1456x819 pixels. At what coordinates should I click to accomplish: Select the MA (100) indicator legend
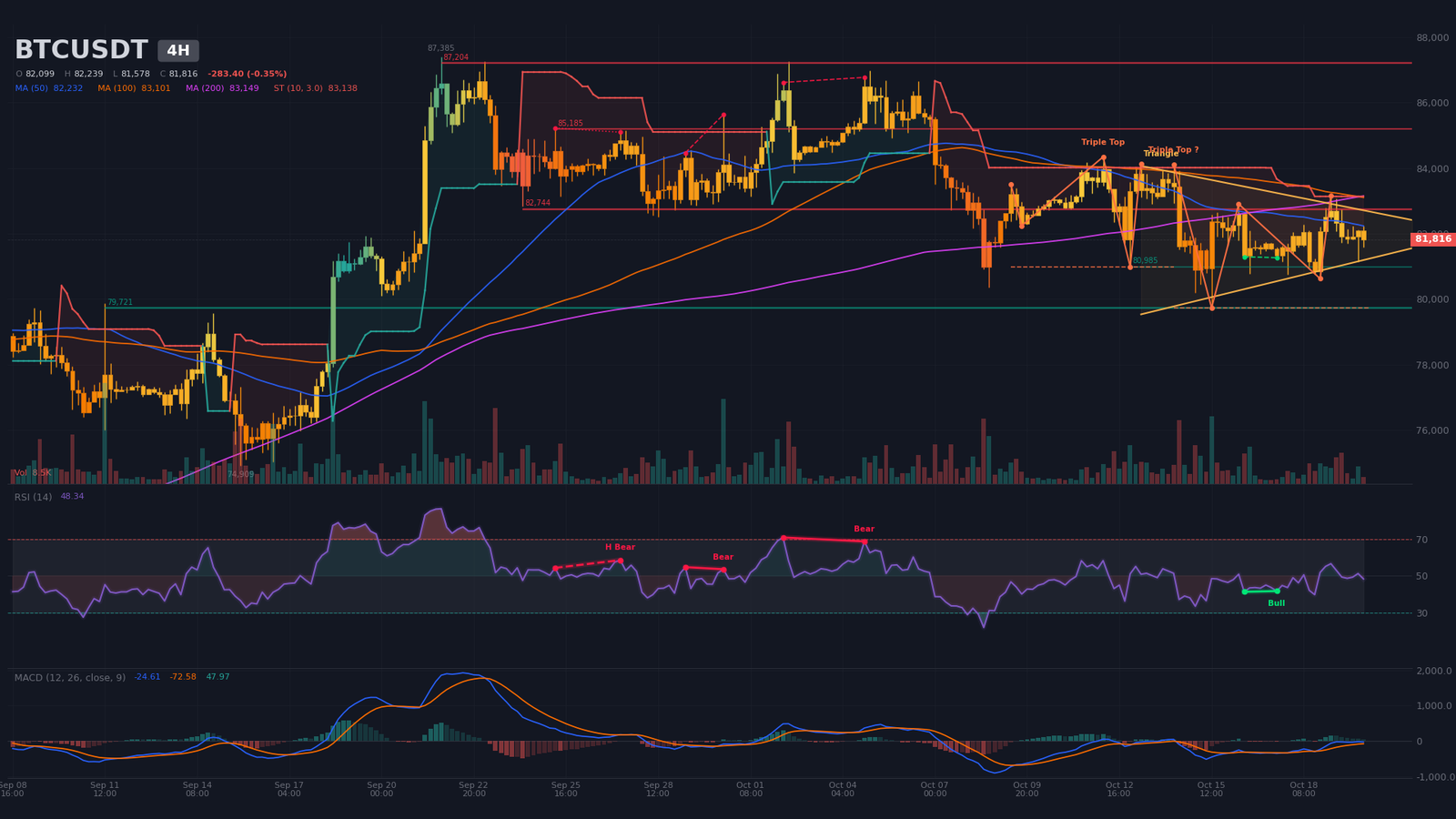click(134, 88)
